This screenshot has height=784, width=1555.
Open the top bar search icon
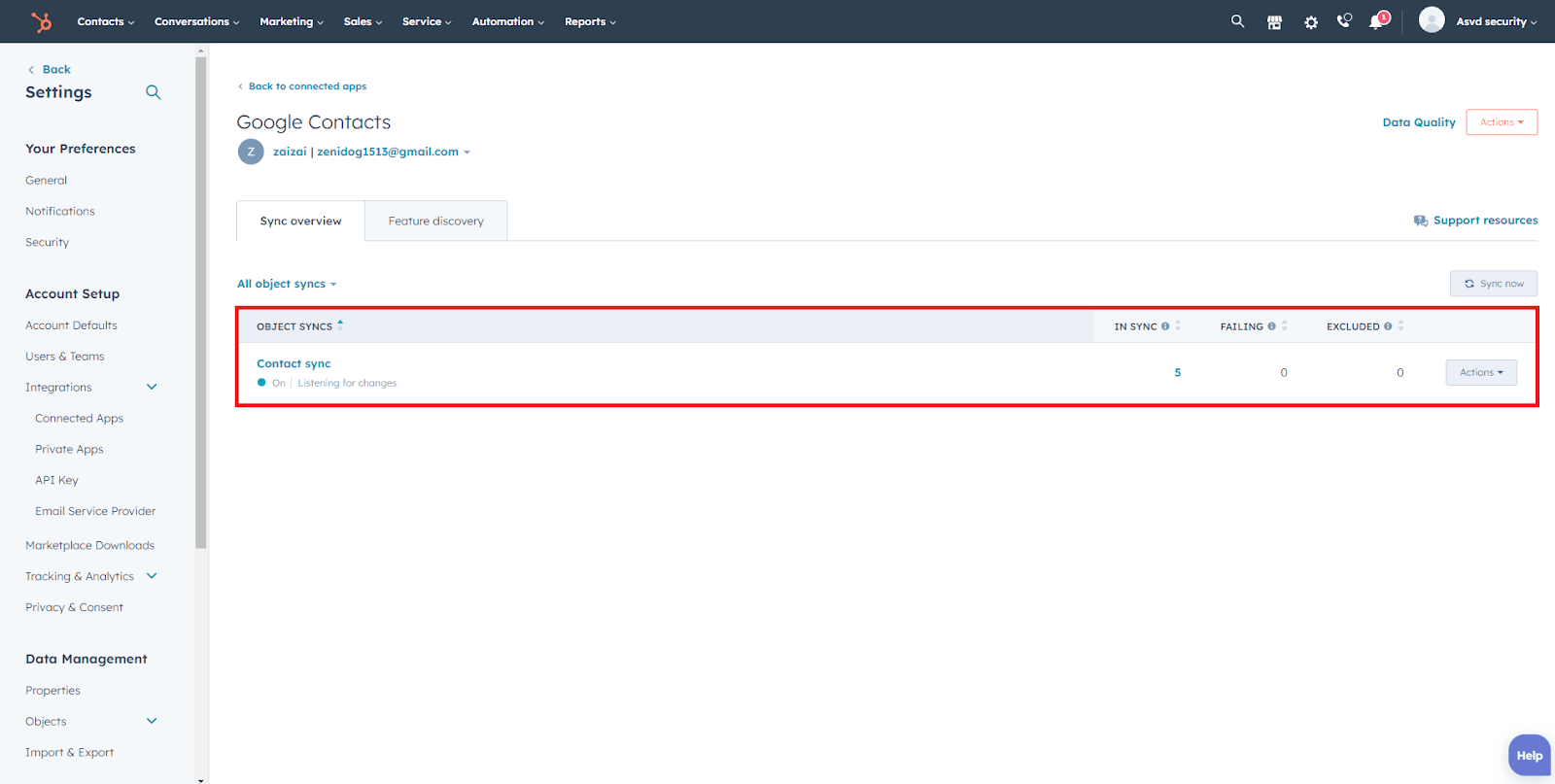(1237, 21)
